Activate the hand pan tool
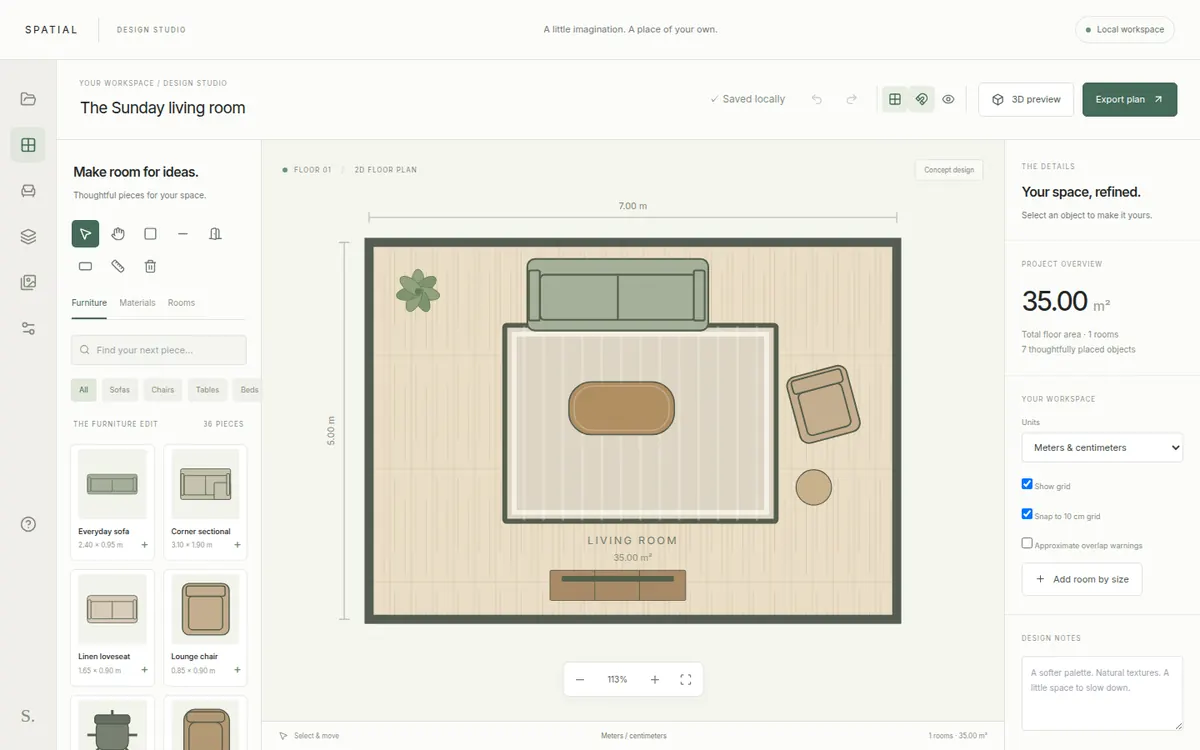 pyautogui.click(x=118, y=234)
